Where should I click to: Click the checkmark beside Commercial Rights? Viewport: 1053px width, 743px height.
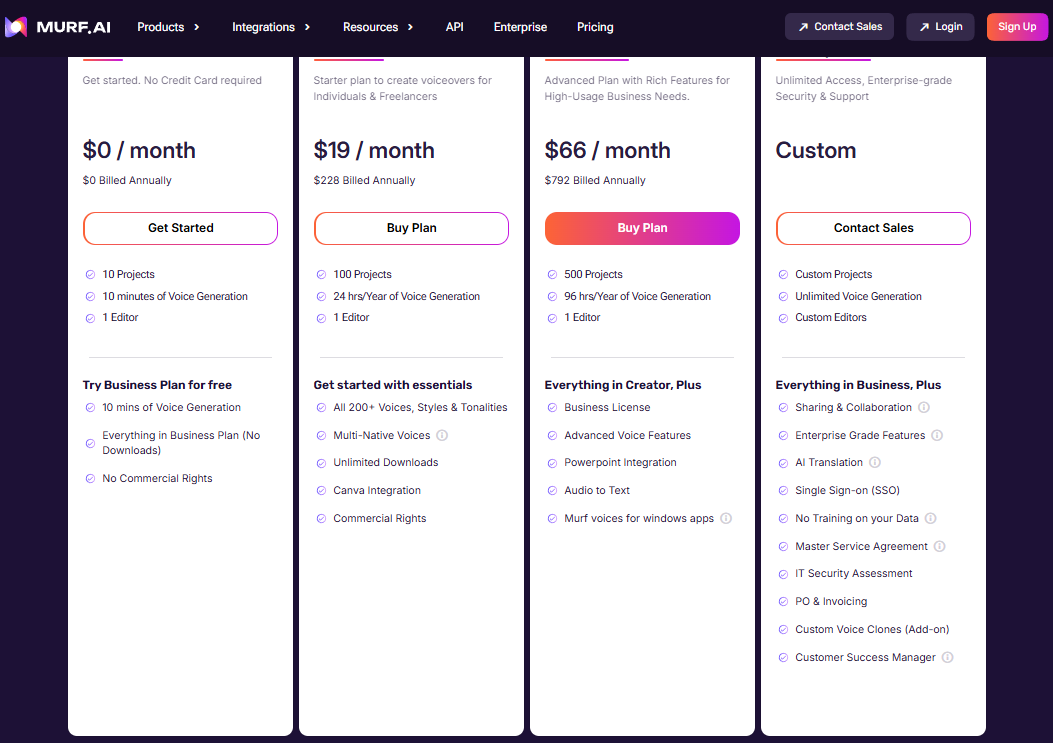tap(320, 518)
